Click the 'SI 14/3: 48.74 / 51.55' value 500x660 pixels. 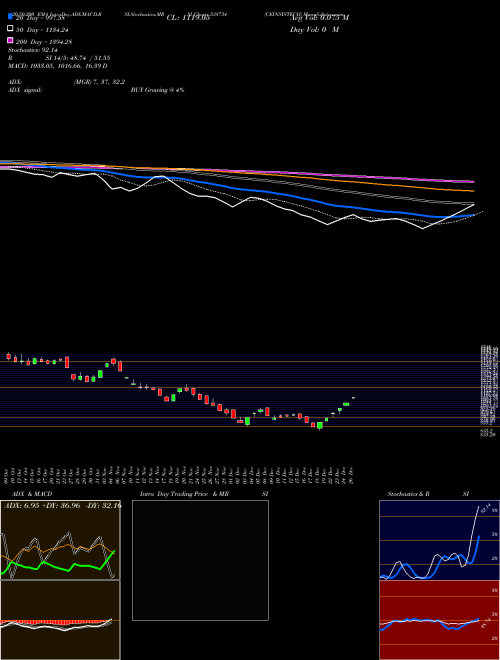[x=78, y=58]
